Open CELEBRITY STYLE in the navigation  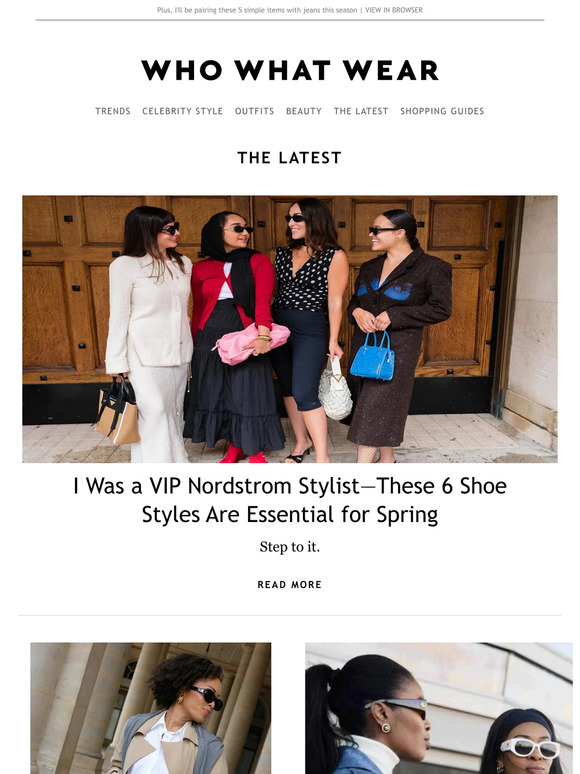183,111
